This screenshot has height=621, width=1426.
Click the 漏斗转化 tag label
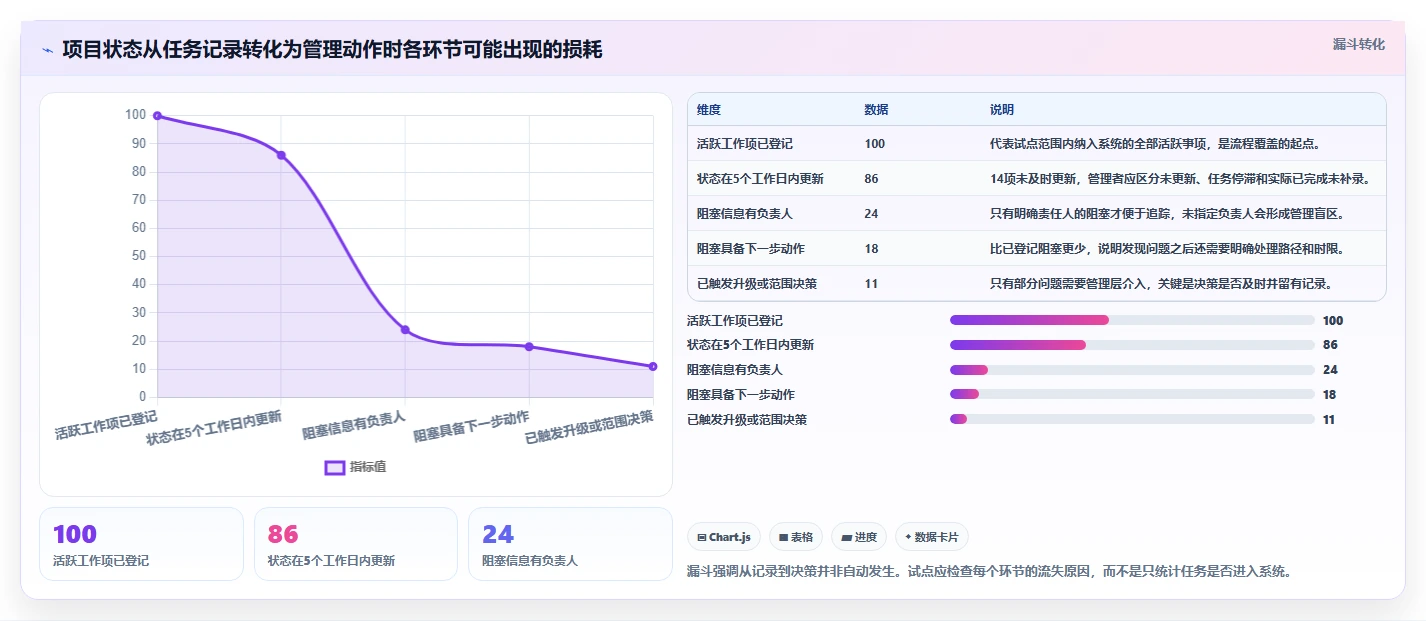coord(1359,44)
